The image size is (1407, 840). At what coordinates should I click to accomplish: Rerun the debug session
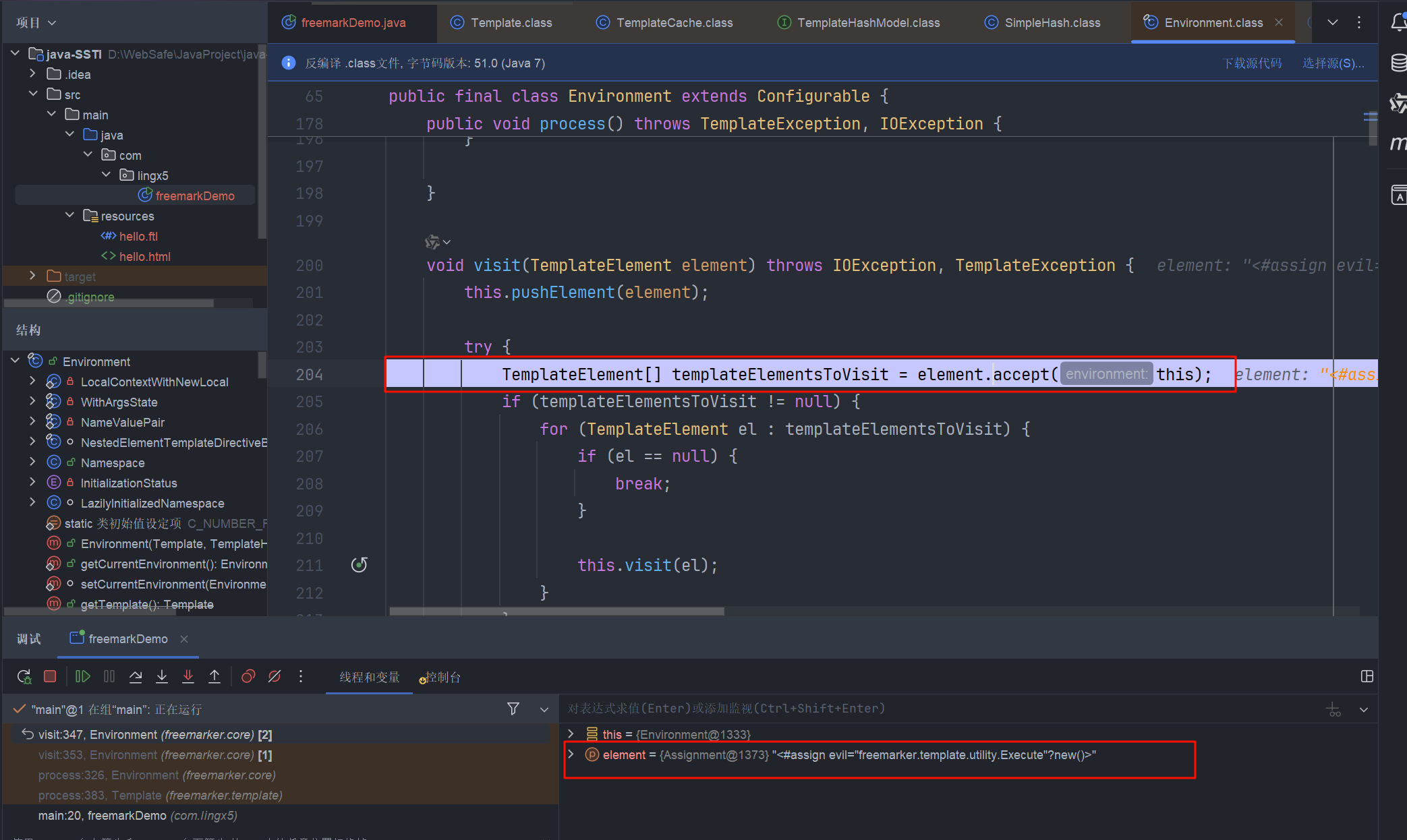[x=24, y=676]
